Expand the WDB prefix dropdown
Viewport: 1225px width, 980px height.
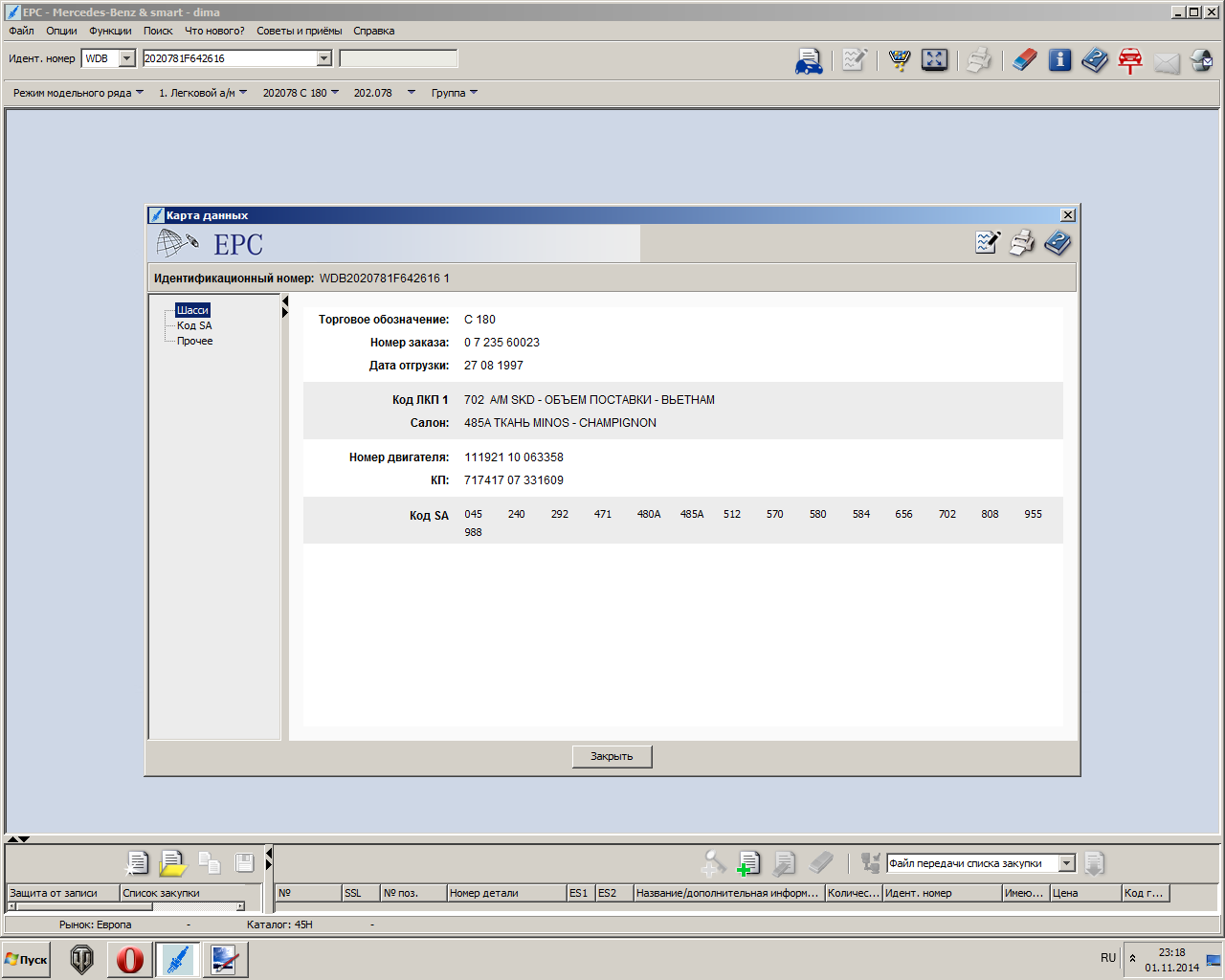[x=127, y=58]
